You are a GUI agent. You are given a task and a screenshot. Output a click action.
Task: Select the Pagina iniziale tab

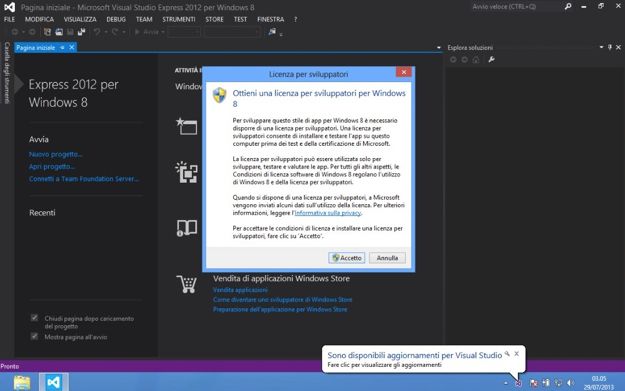click(x=35, y=47)
